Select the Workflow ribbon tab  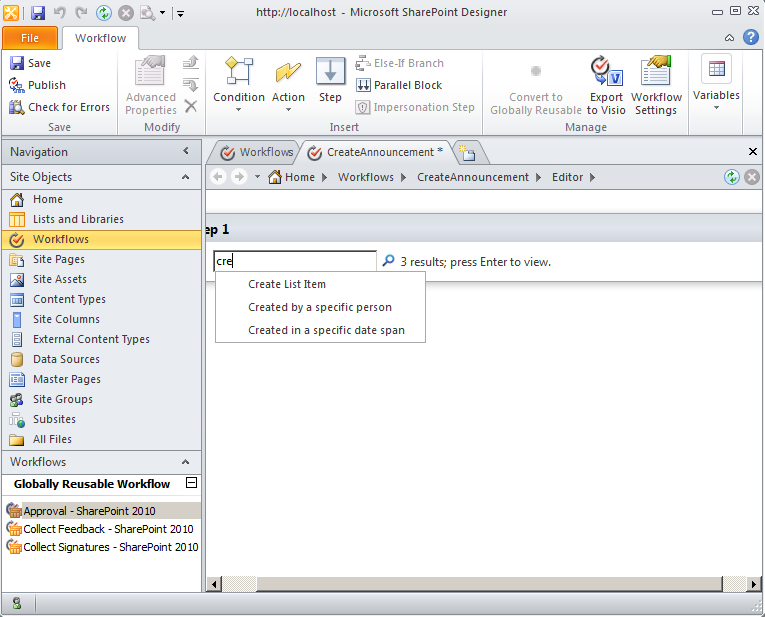101,38
